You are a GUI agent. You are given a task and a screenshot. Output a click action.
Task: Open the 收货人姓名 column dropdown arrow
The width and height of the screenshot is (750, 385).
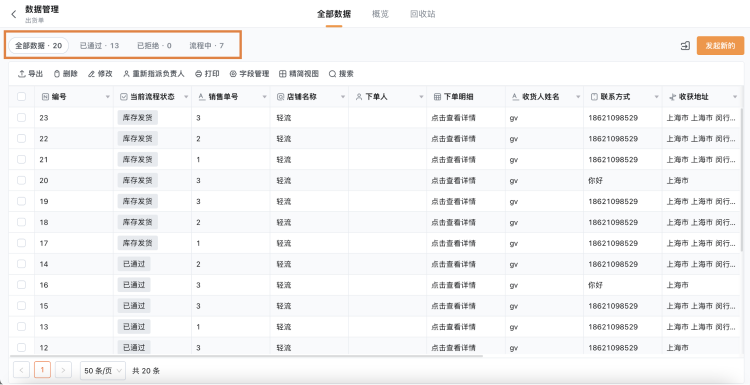click(x=578, y=97)
